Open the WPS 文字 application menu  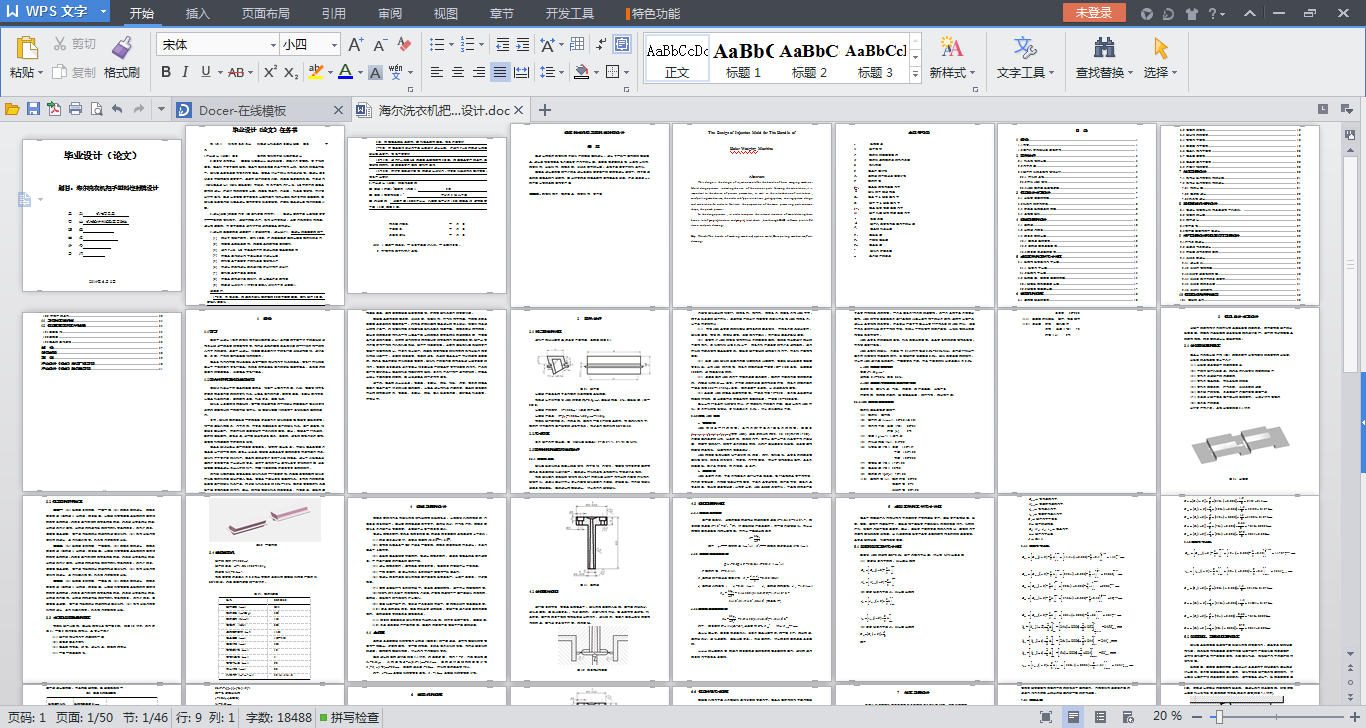[x=56, y=13]
